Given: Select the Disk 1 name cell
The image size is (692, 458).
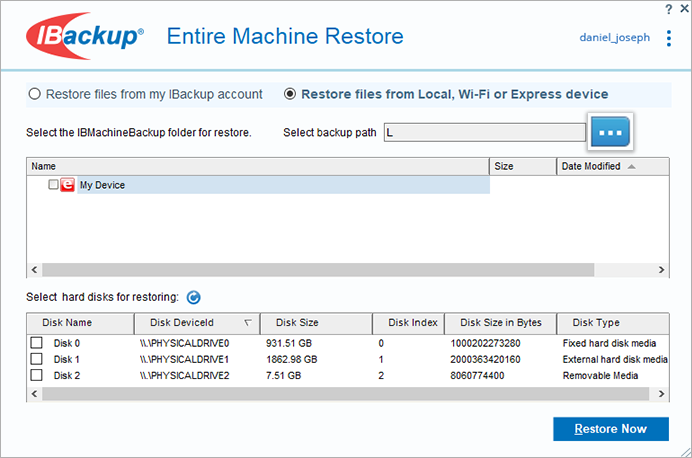Looking at the screenshot, I should [x=67, y=360].
